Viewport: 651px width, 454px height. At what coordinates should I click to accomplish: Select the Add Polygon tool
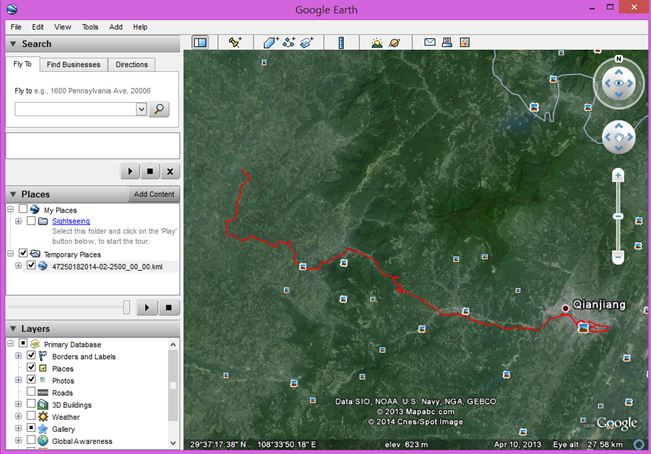tap(271, 43)
